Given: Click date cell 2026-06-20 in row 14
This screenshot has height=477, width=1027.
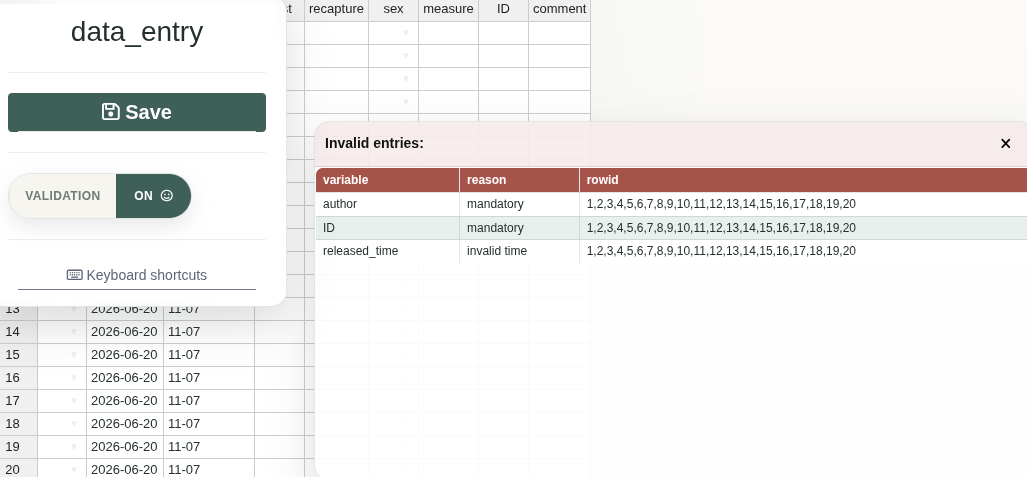Looking at the screenshot, I should click(124, 332).
